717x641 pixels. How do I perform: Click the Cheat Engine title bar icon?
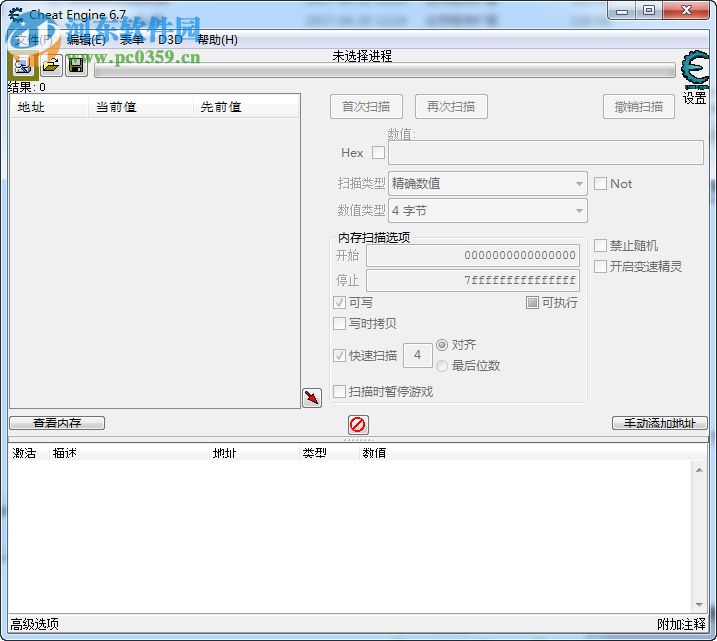pos(16,15)
